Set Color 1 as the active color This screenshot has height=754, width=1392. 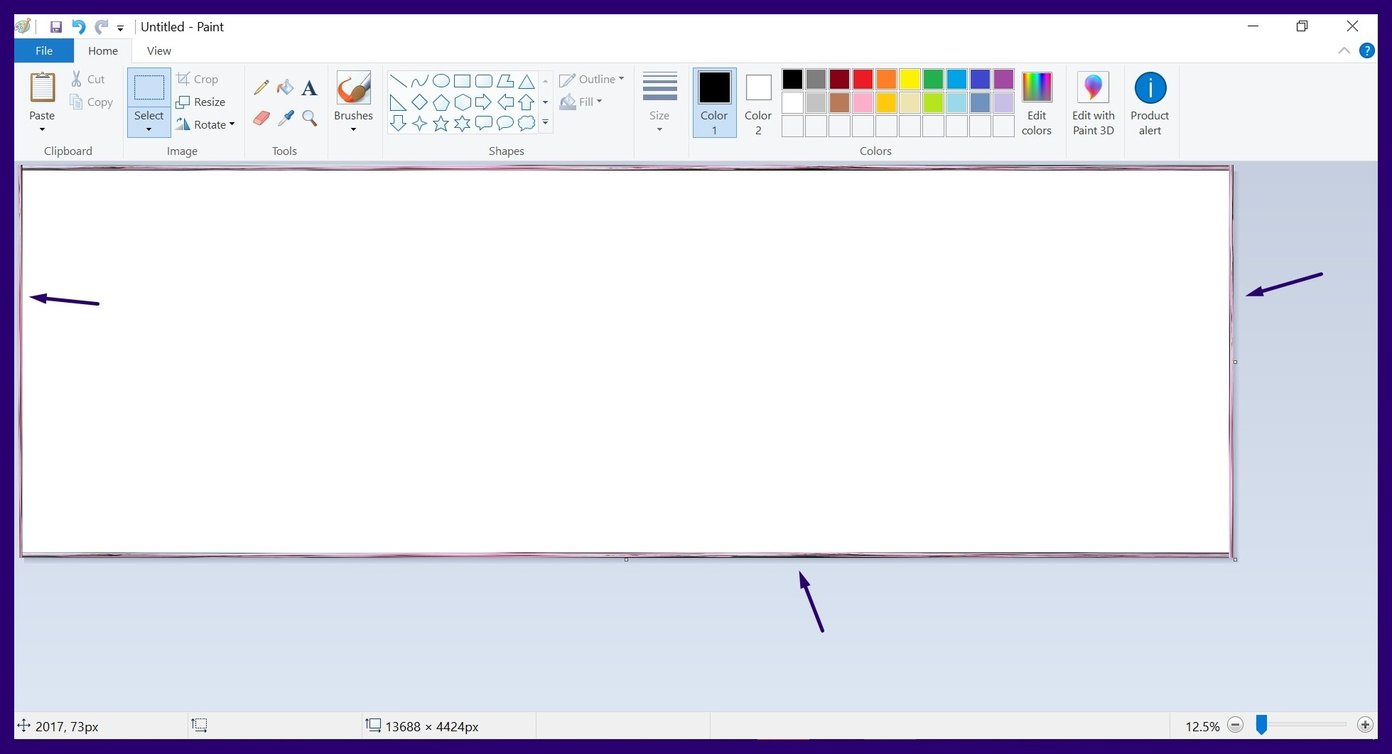click(714, 100)
